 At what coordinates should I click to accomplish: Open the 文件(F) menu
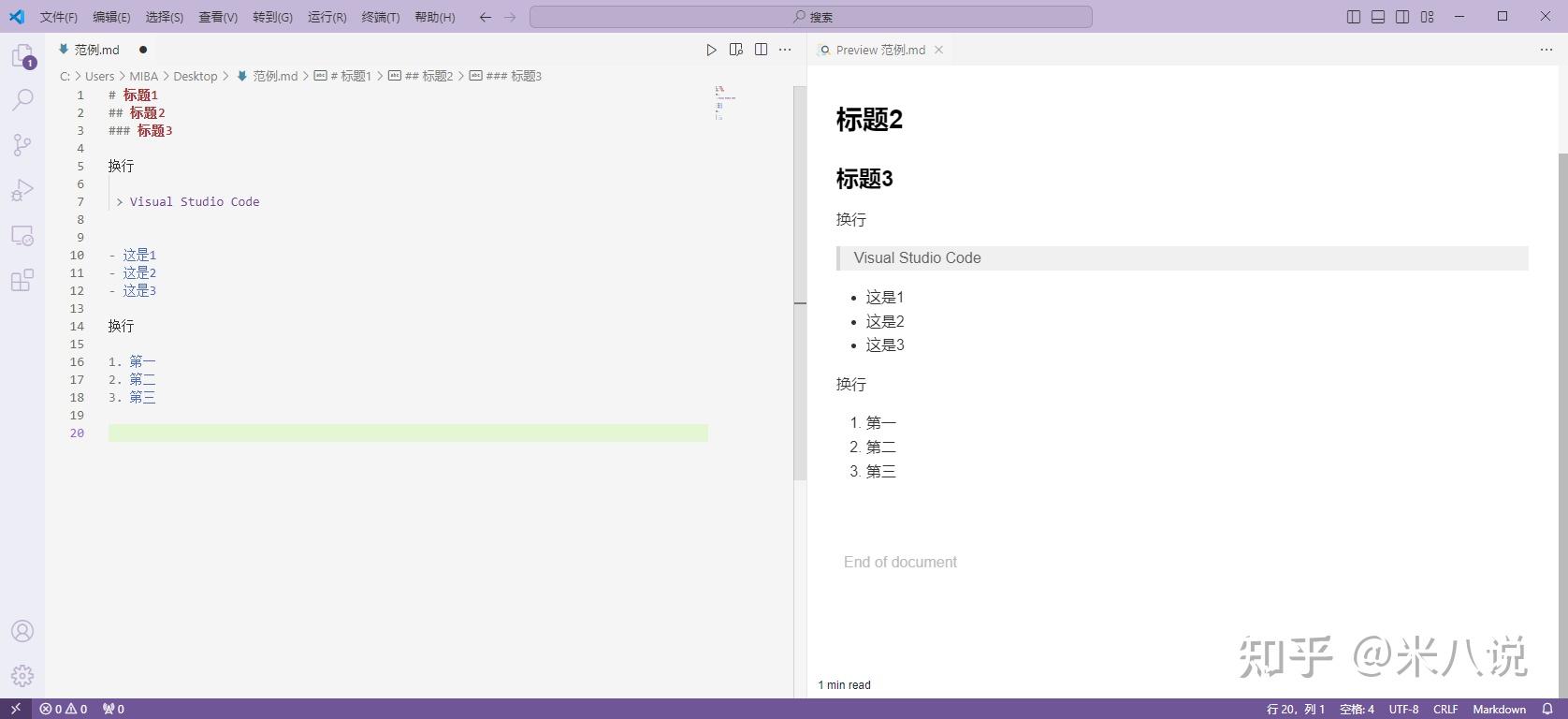(59, 17)
